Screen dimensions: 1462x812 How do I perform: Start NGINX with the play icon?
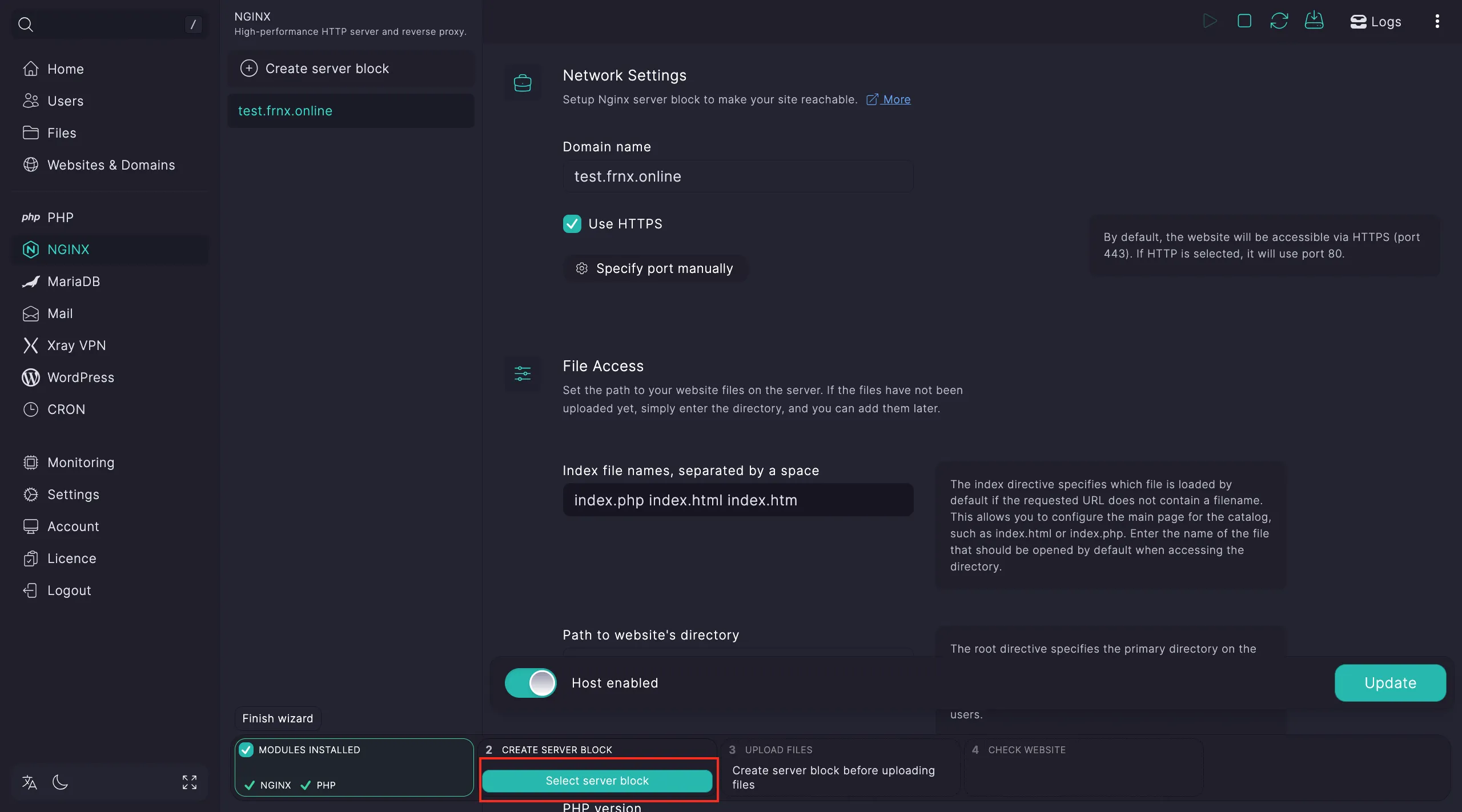tap(1210, 21)
